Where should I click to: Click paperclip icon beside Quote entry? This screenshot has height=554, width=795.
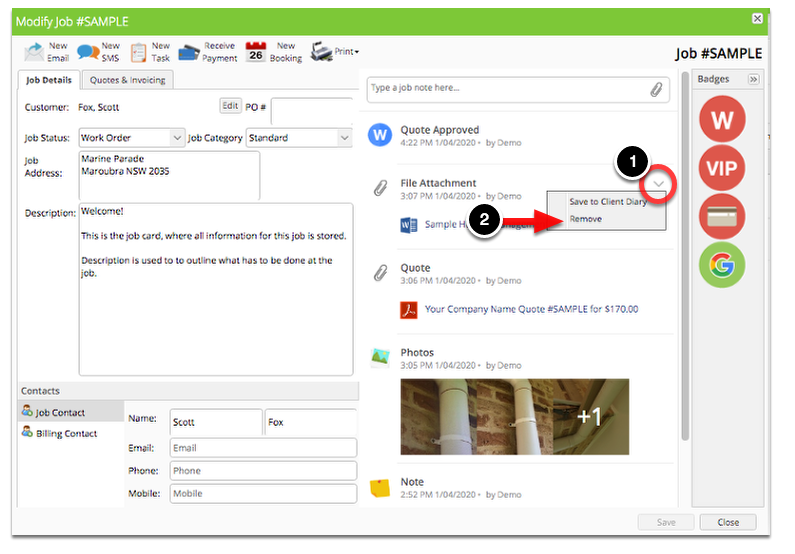(380, 273)
